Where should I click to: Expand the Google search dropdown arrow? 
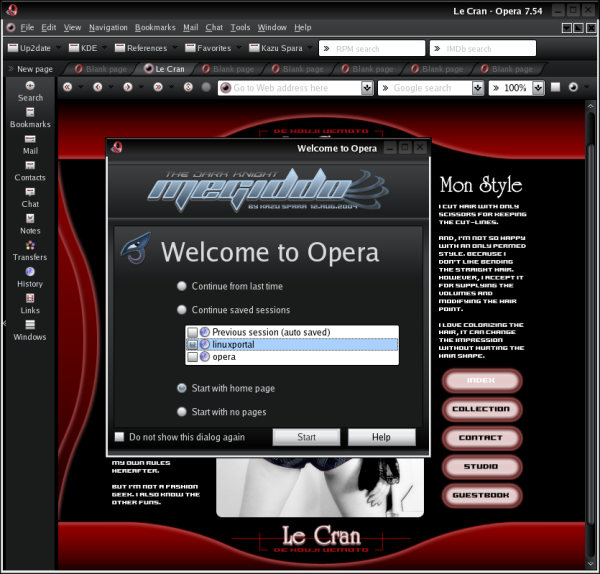pos(477,88)
